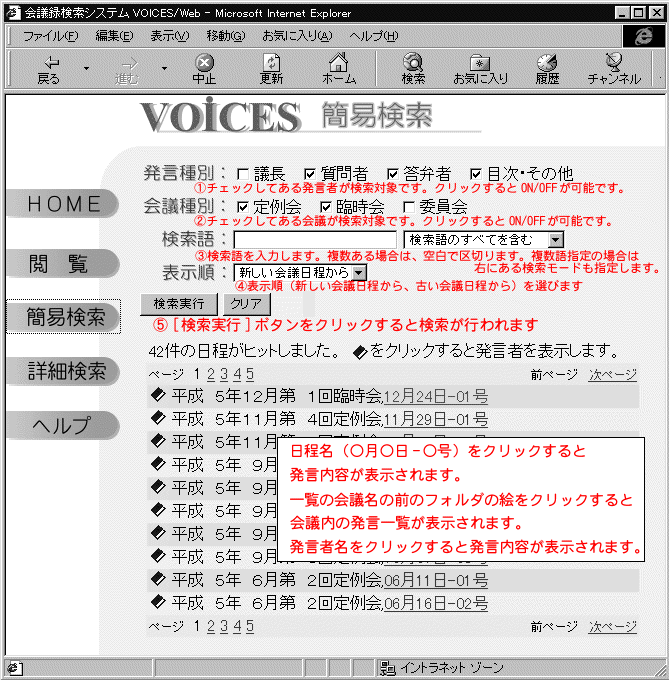
Task: Open the 06月16日-02号 meeting link
Action: 436,603
